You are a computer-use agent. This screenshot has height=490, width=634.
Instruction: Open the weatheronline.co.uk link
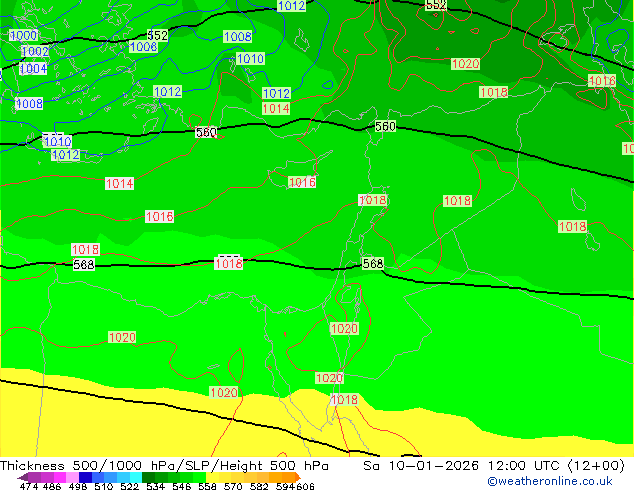tap(550, 481)
